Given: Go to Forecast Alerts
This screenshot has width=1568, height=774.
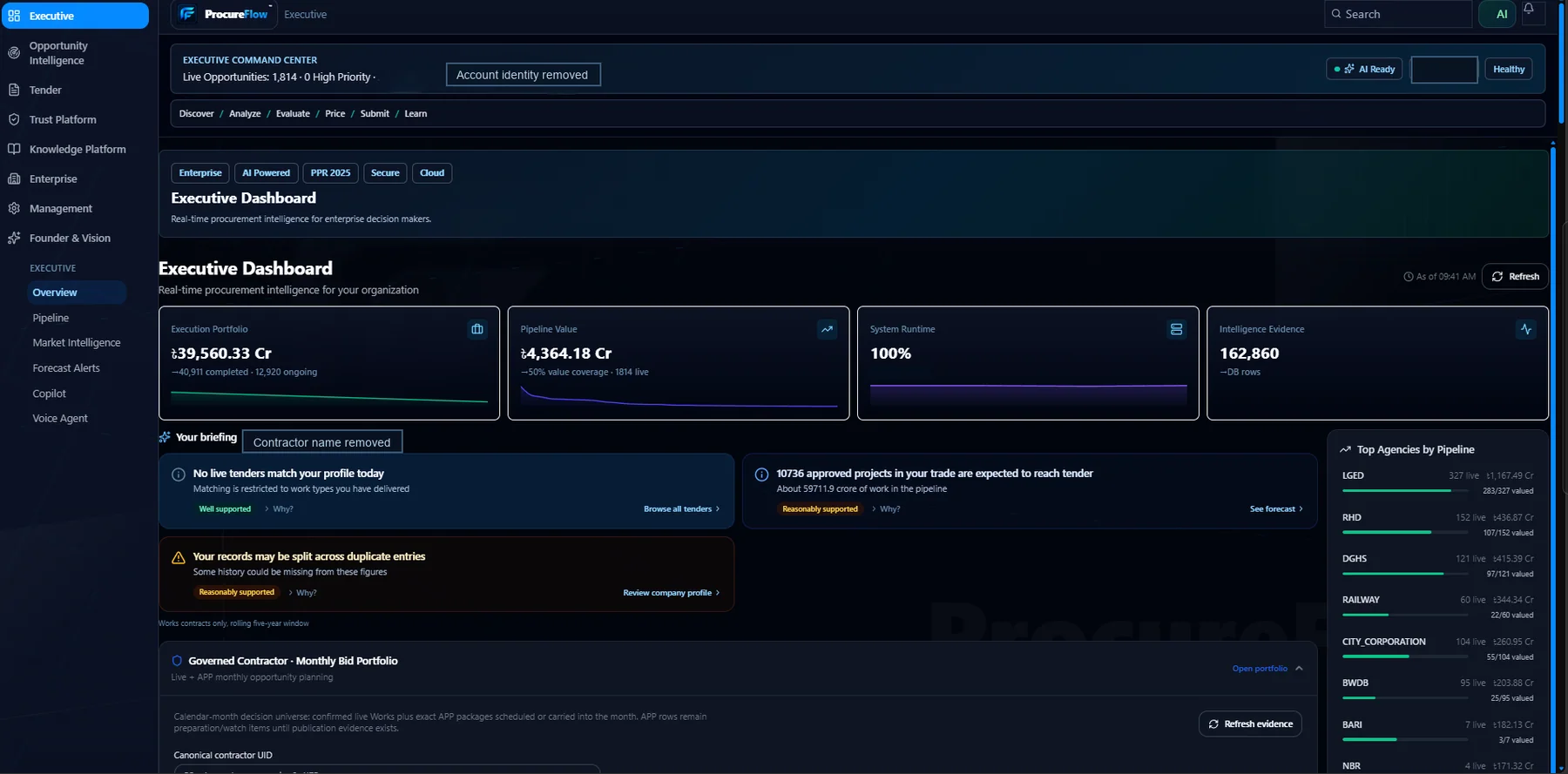Looking at the screenshot, I should [x=66, y=368].
